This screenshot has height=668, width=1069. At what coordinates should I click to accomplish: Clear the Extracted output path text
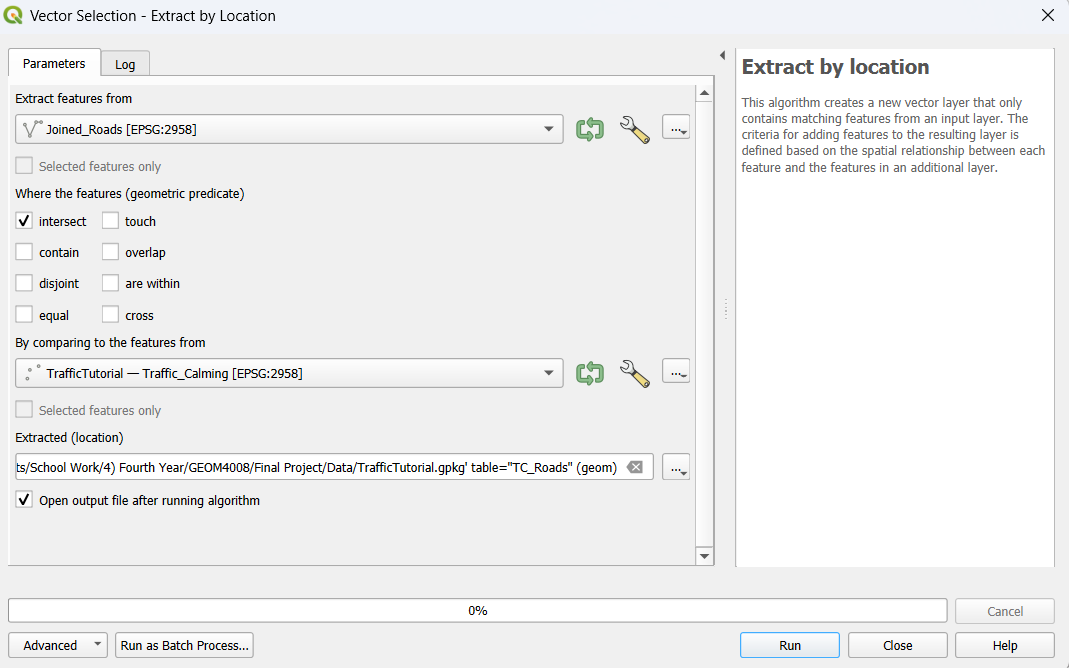coord(635,467)
